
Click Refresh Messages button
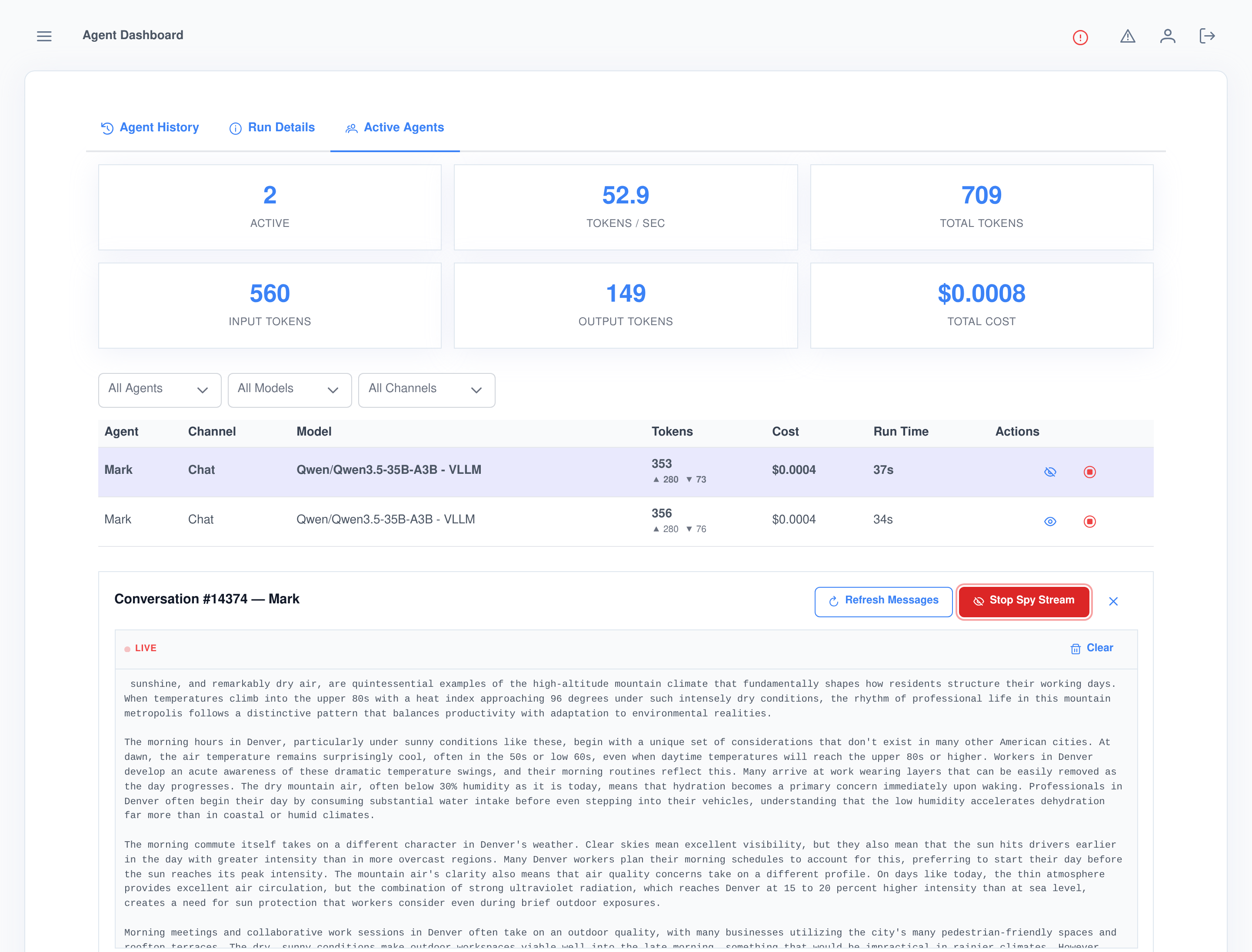pyautogui.click(x=883, y=601)
